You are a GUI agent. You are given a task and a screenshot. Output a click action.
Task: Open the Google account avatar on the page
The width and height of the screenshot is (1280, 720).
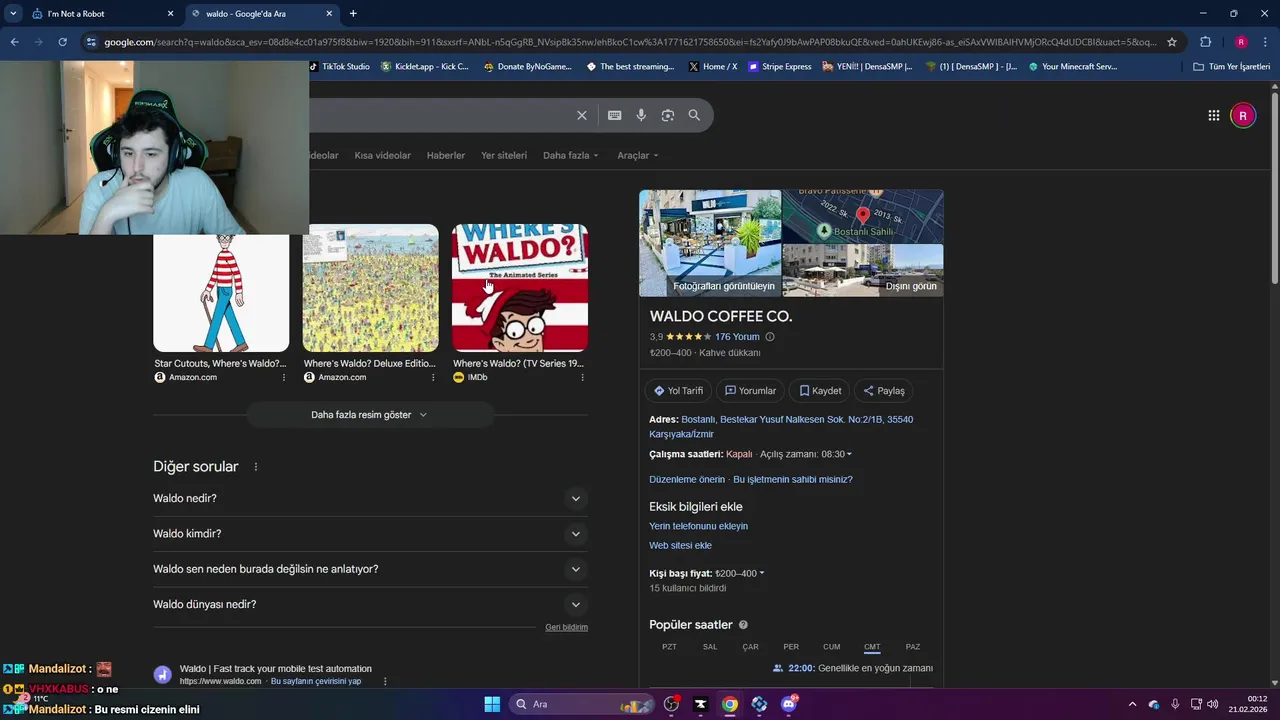point(1243,115)
